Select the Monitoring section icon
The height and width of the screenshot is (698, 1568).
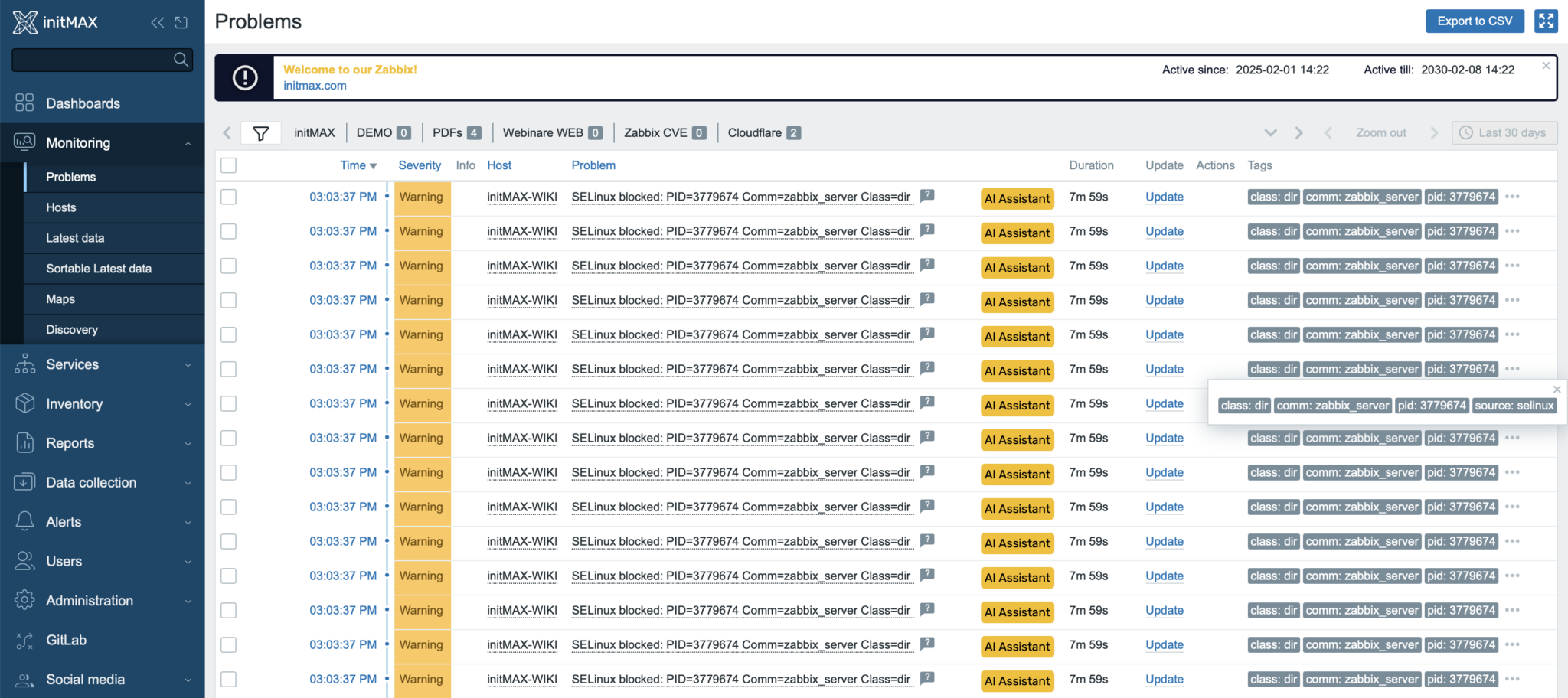tap(23, 142)
